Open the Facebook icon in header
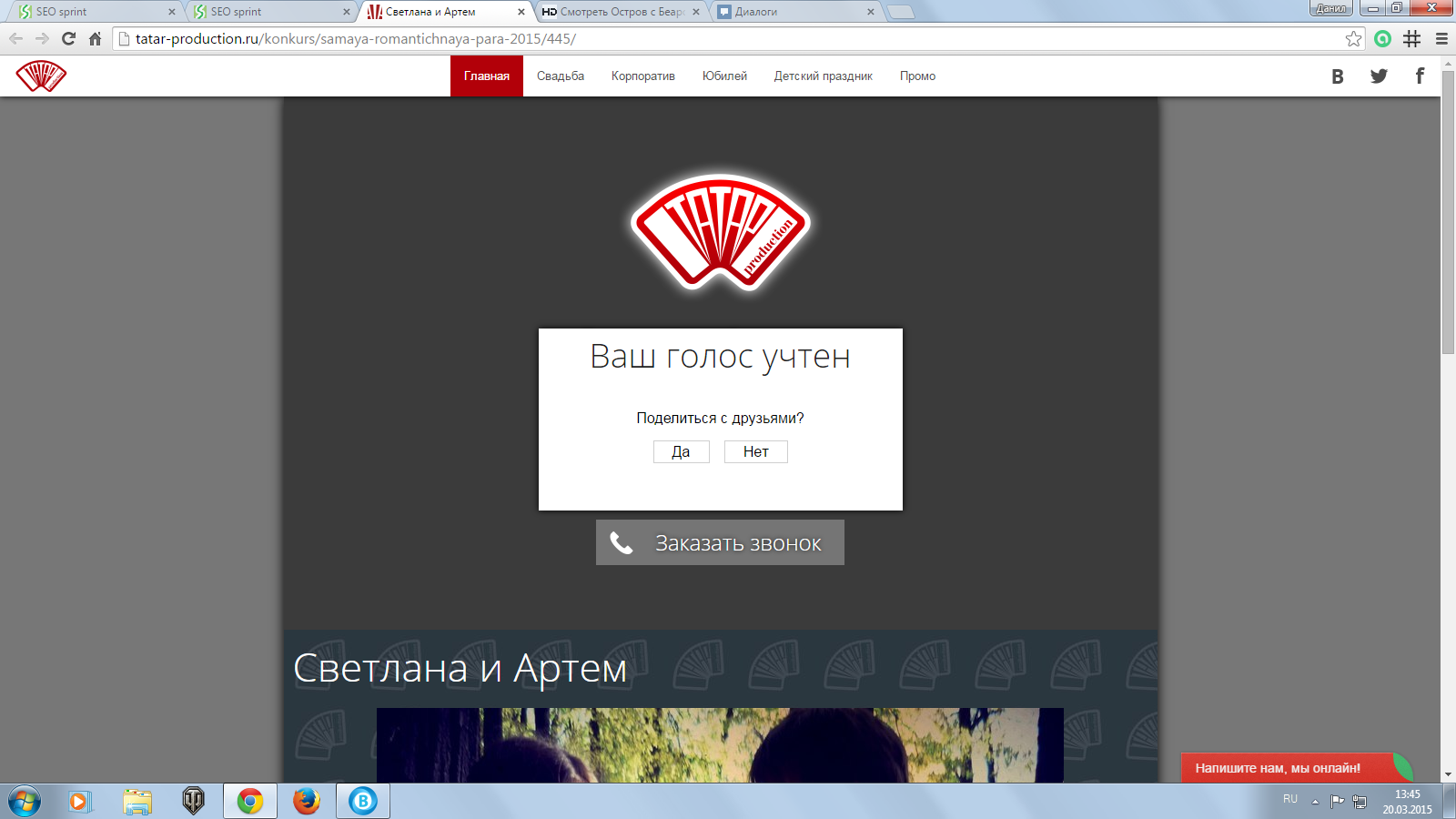Viewport: 1456px width, 819px height. click(x=1420, y=76)
